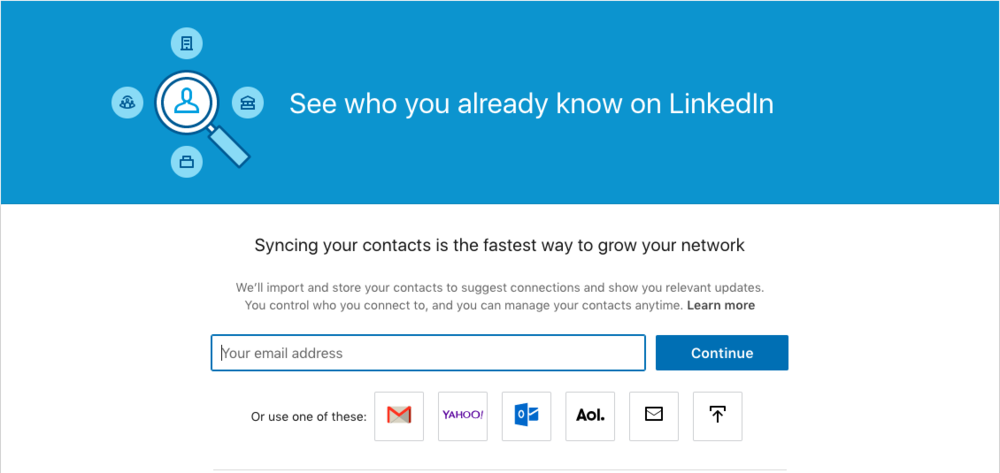Click the 'You control who you connect to' text
Screen dimensions: 1000x473
(464, 305)
